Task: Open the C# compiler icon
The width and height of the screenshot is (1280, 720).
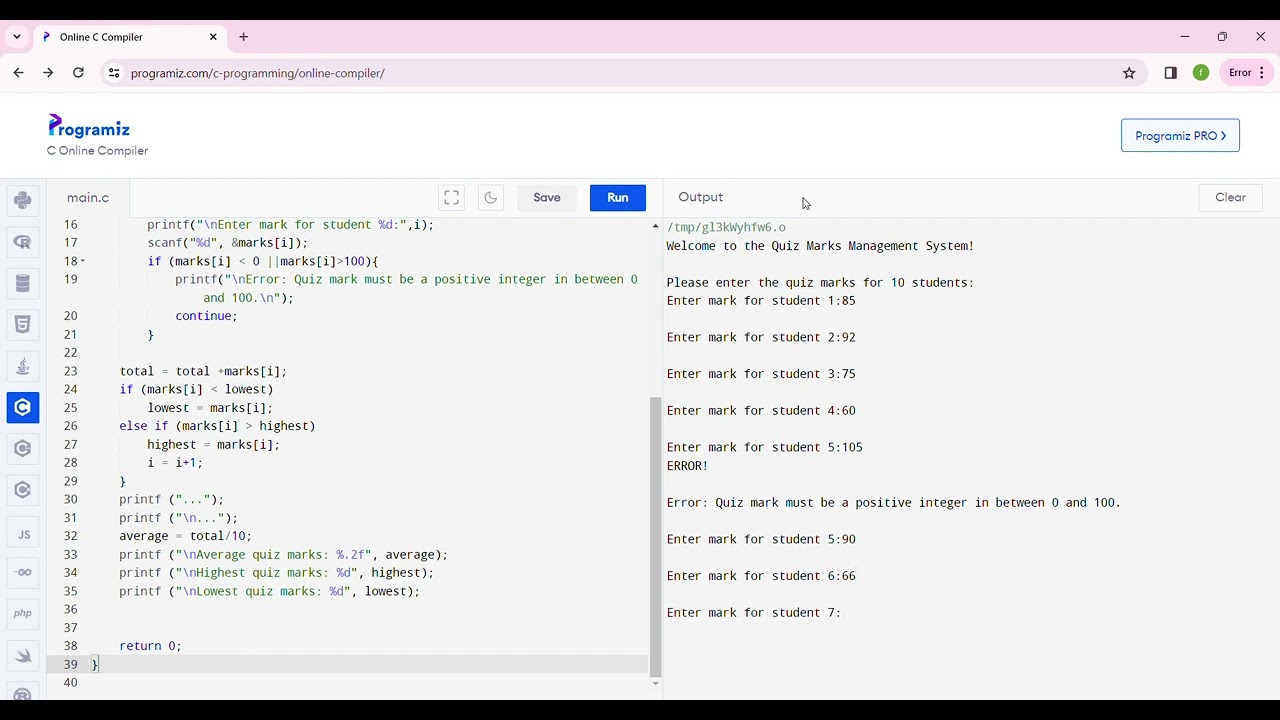Action: click(x=23, y=490)
